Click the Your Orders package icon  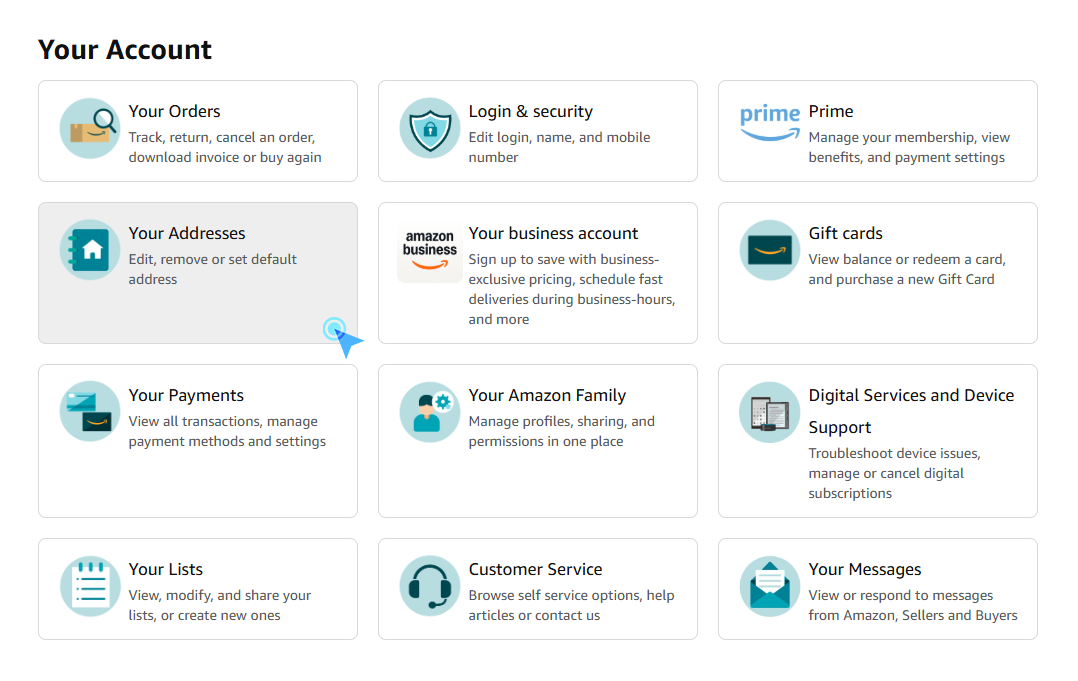pyautogui.click(x=90, y=128)
